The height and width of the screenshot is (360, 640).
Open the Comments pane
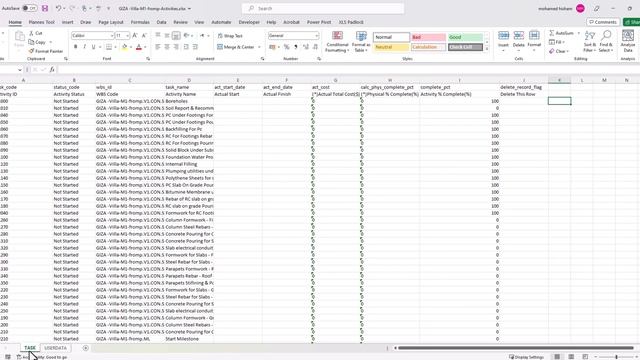(603, 22)
